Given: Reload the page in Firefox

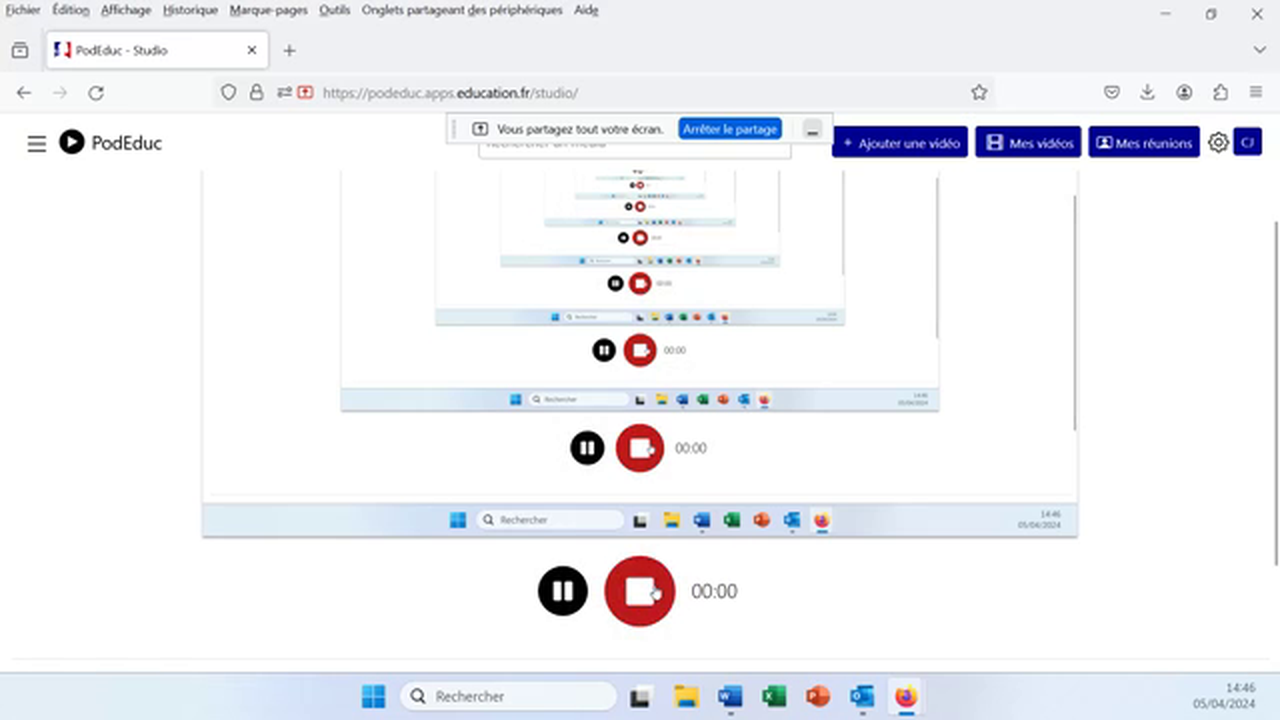Looking at the screenshot, I should (96, 92).
